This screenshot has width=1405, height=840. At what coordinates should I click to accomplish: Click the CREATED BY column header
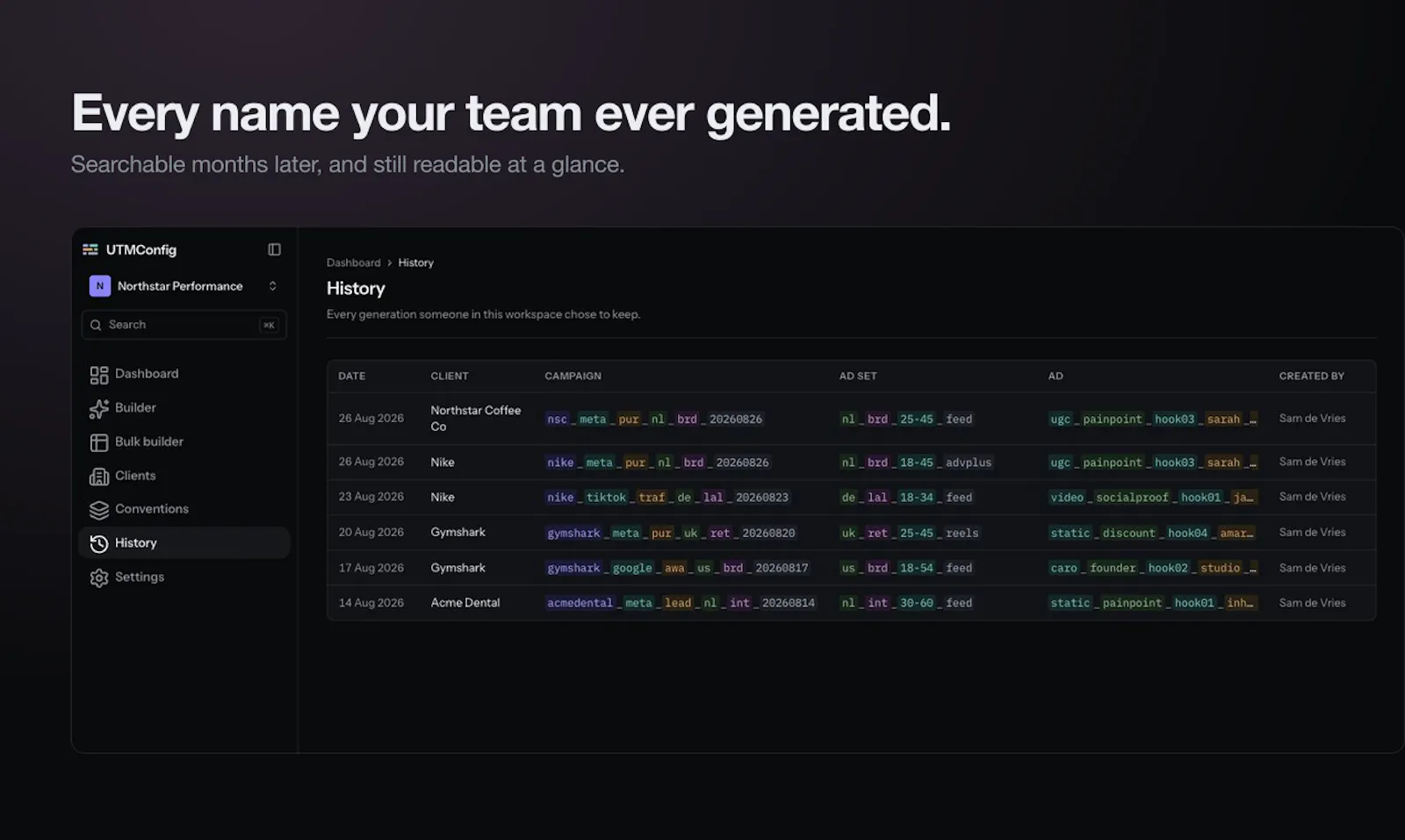pos(1311,376)
